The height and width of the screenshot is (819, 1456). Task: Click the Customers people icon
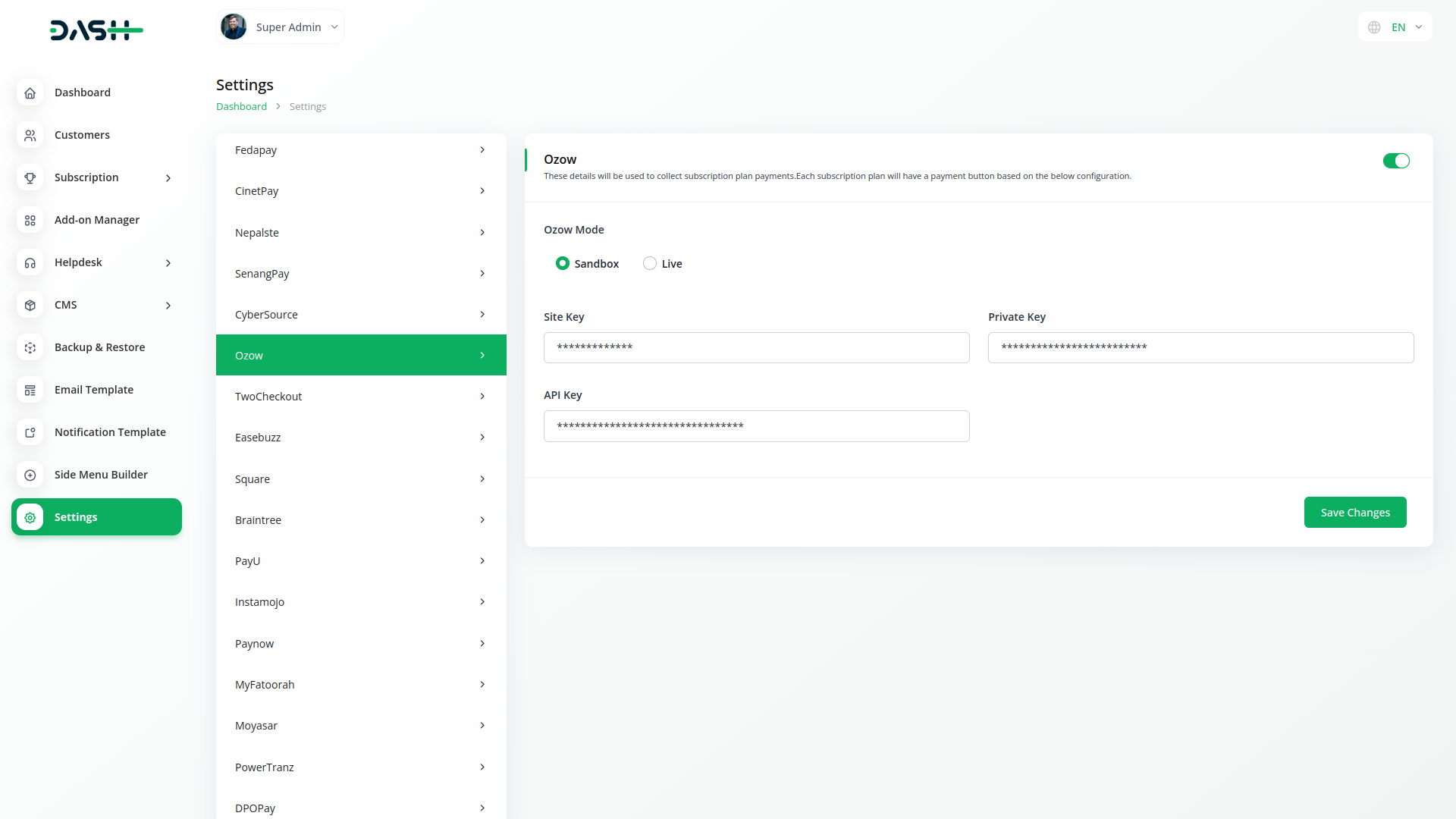click(30, 135)
